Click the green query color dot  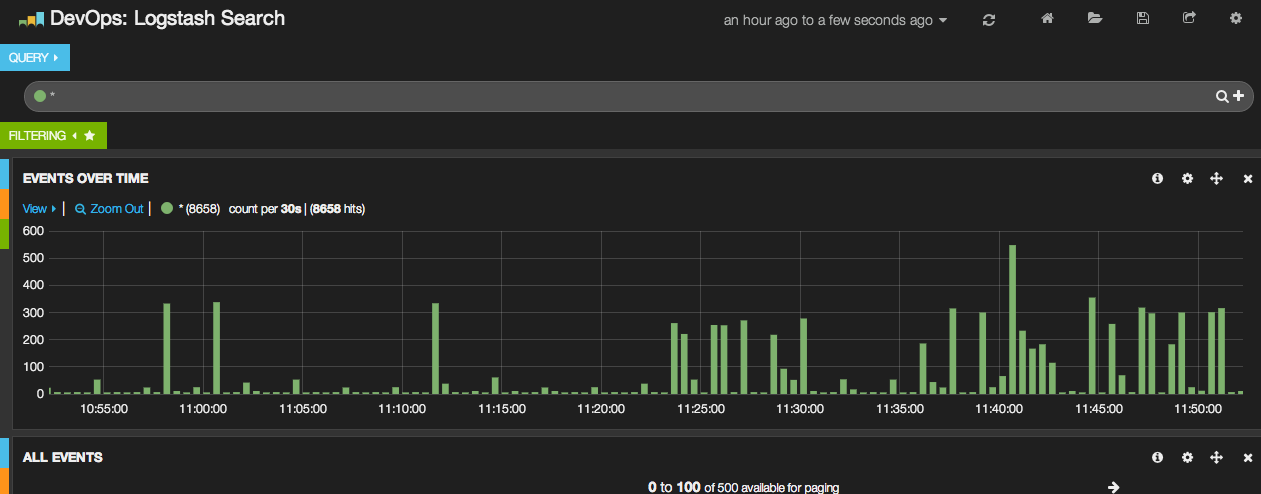(x=40, y=96)
